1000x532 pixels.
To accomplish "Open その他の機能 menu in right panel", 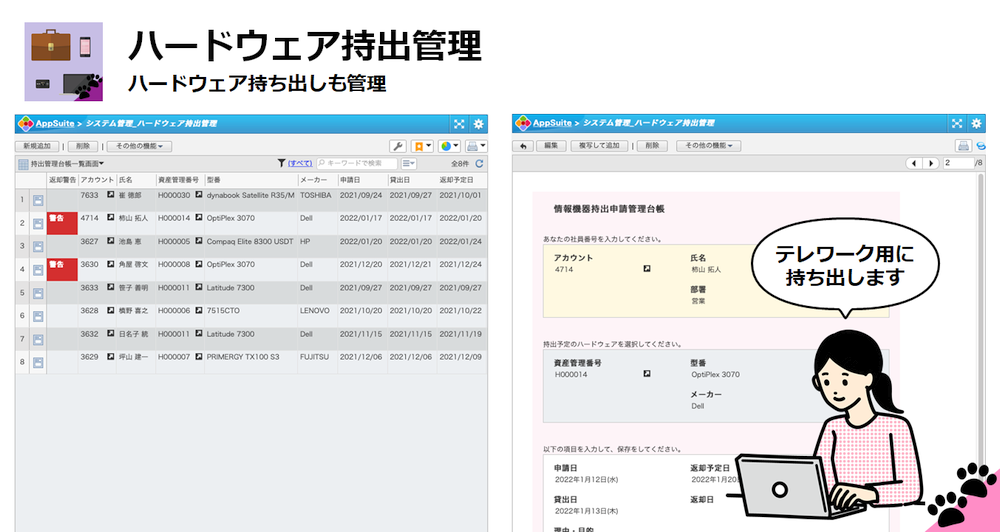I will point(708,146).
